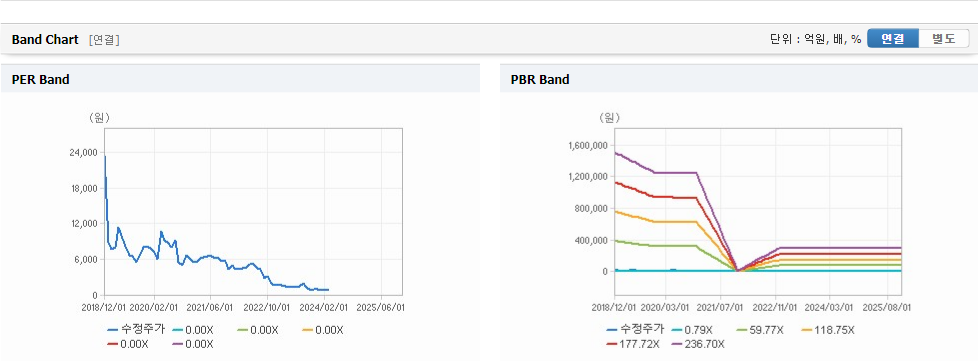Click the [연결] label beside Band Chart
Viewport: 978px width, 361px height.
(104, 40)
